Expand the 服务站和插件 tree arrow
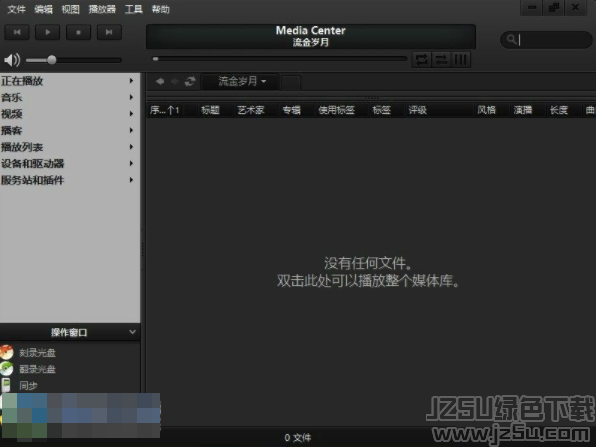 [x=131, y=180]
